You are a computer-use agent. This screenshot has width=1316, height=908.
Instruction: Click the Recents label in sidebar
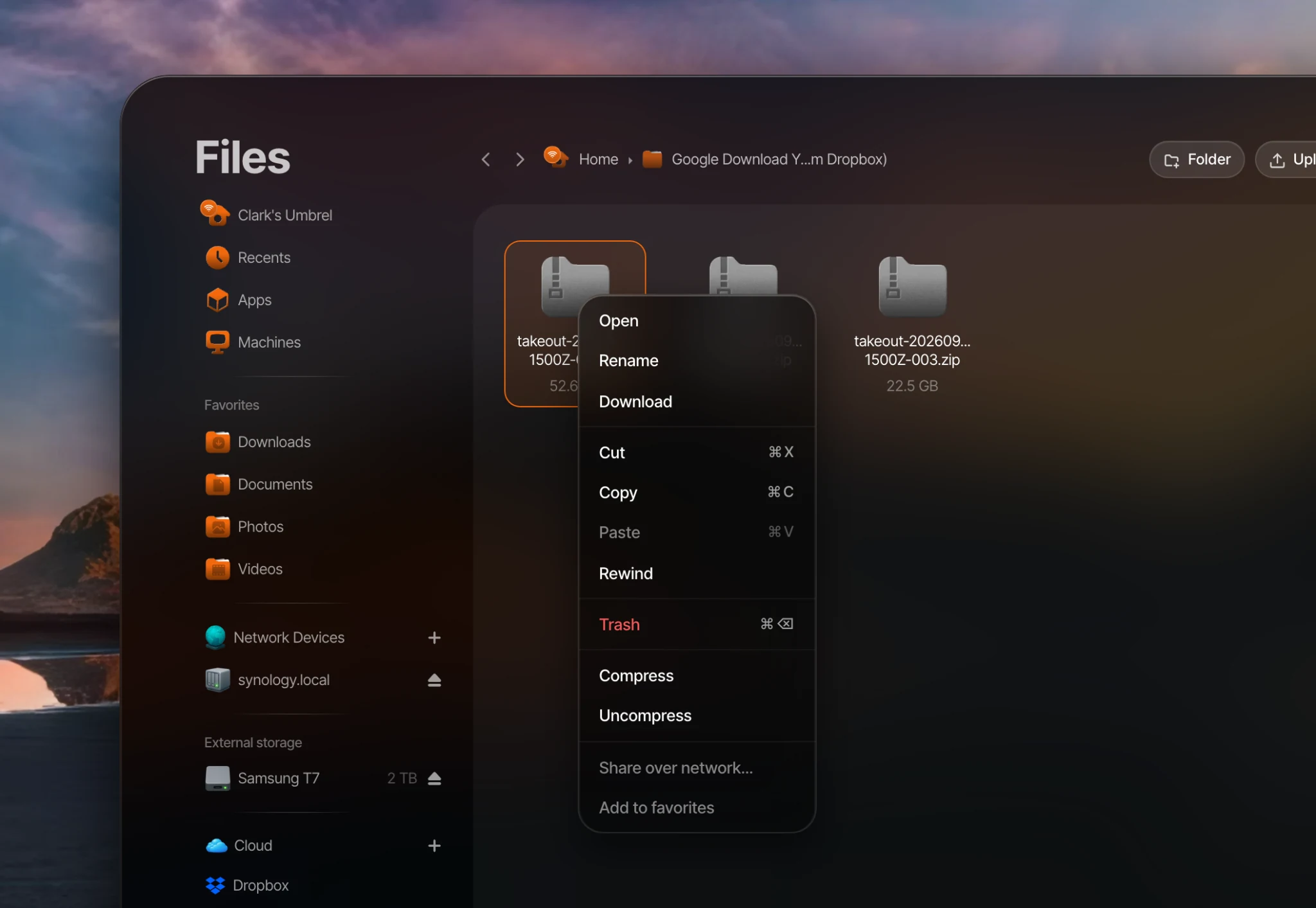[264, 258]
